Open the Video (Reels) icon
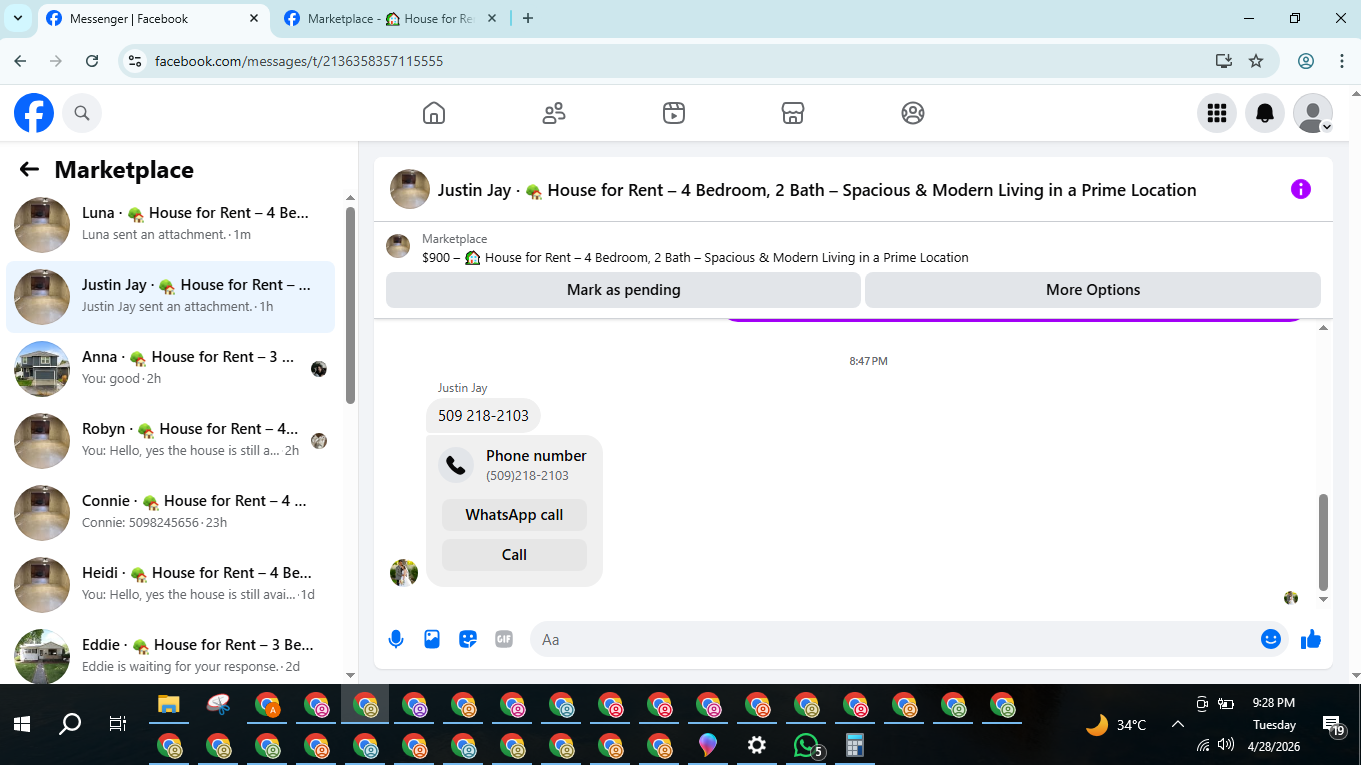 coord(674,113)
